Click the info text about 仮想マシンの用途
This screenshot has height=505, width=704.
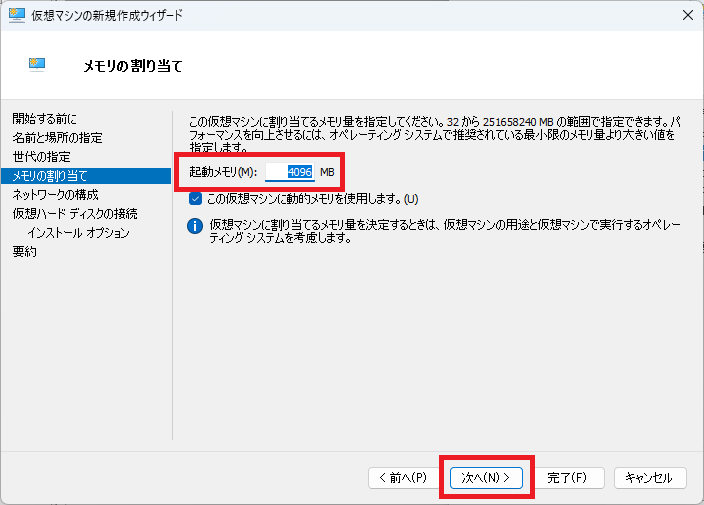point(445,231)
